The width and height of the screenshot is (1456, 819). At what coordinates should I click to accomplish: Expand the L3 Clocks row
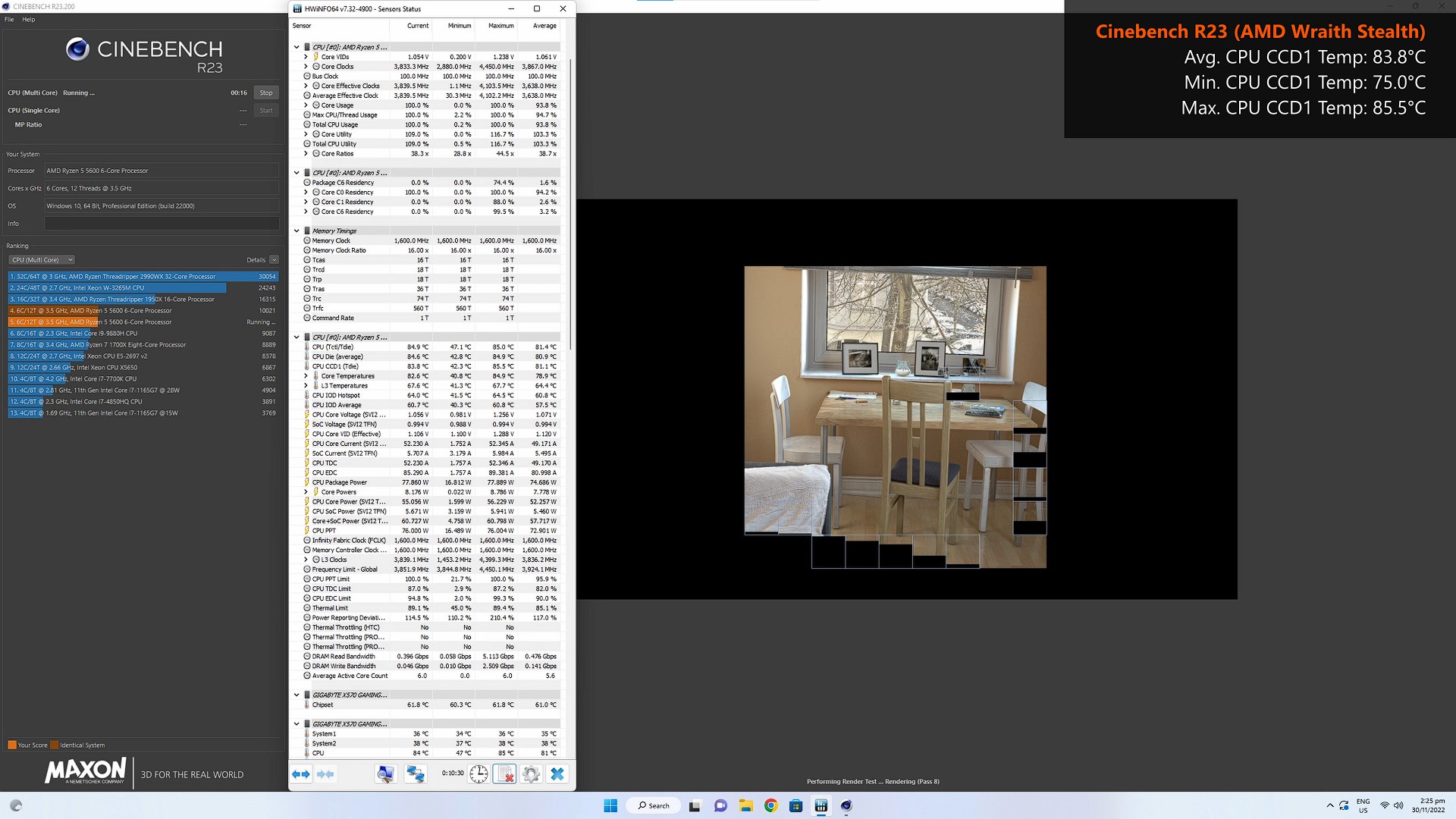(x=306, y=560)
